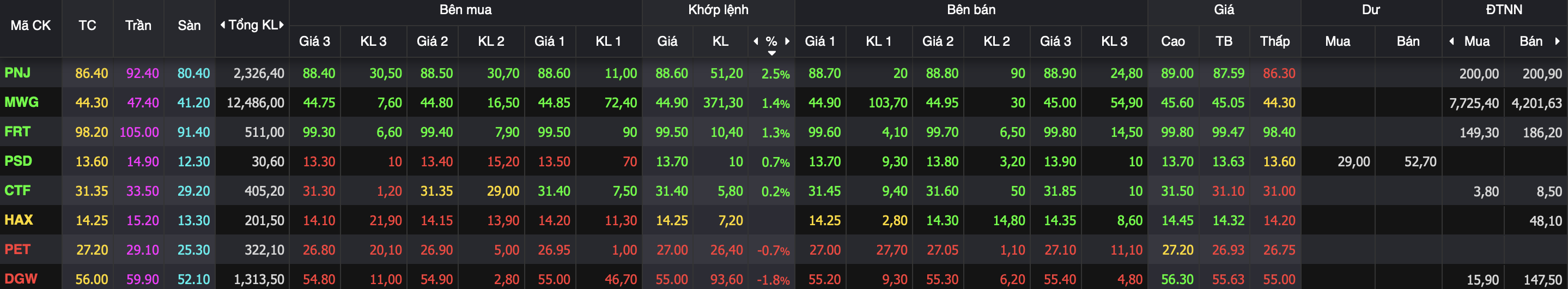Click the Tổng KL column header
1568x289 pixels.
coord(252,25)
